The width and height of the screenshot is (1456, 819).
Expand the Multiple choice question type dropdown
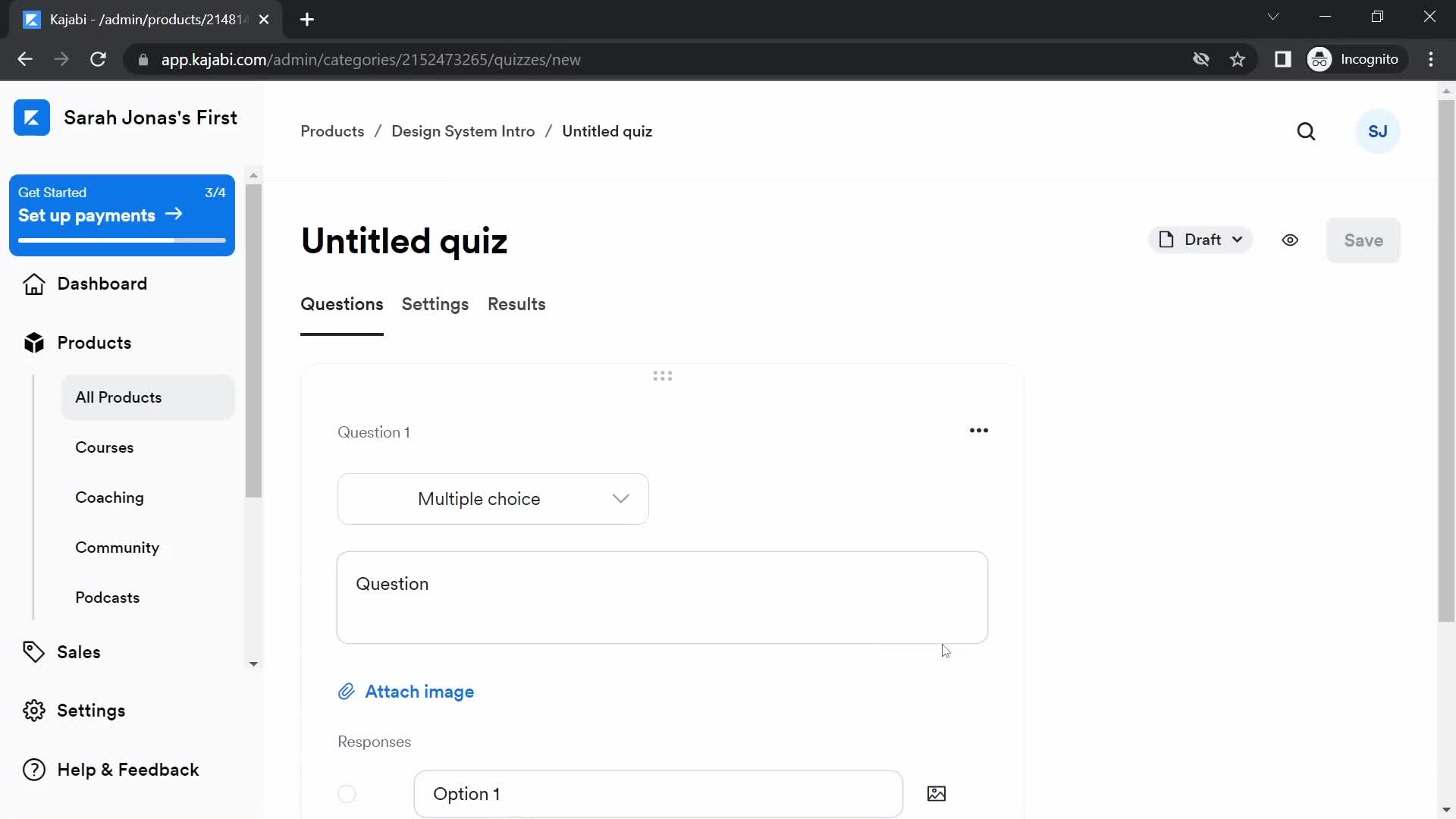[492, 498]
